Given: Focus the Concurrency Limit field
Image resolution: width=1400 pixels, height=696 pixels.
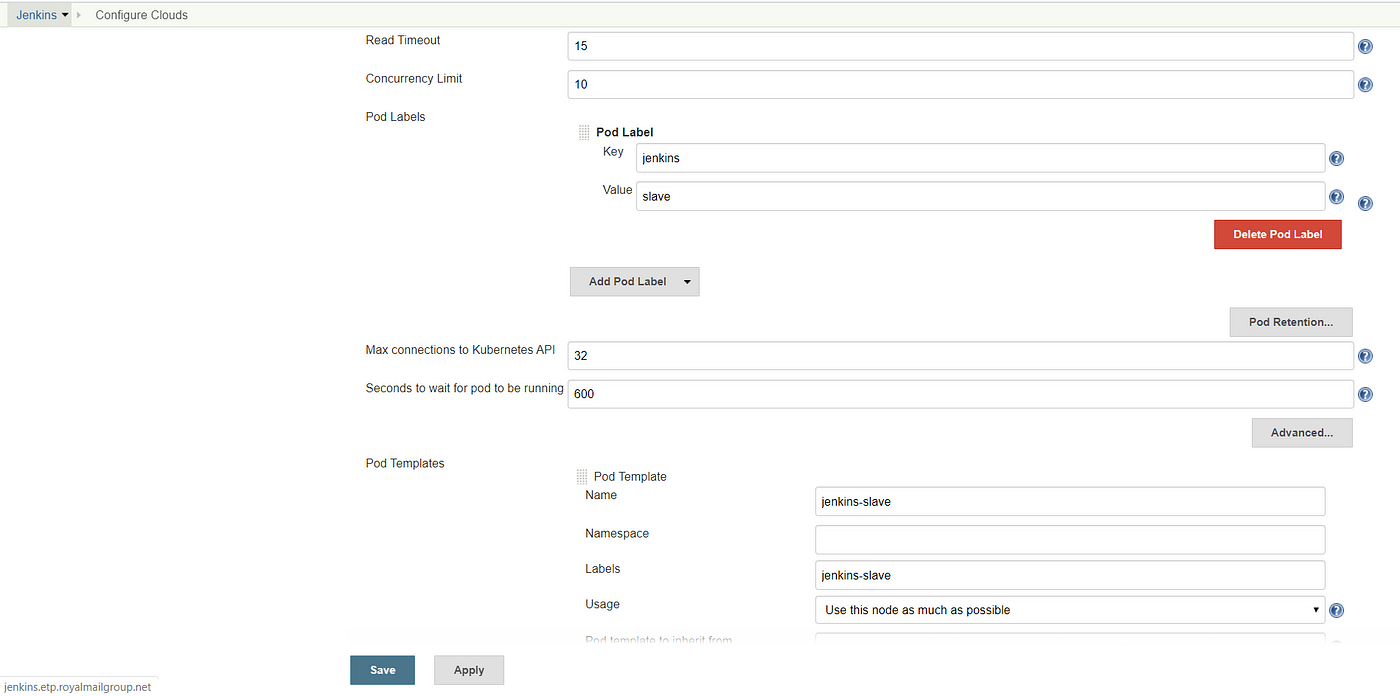Looking at the screenshot, I should [x=960, y=85].
